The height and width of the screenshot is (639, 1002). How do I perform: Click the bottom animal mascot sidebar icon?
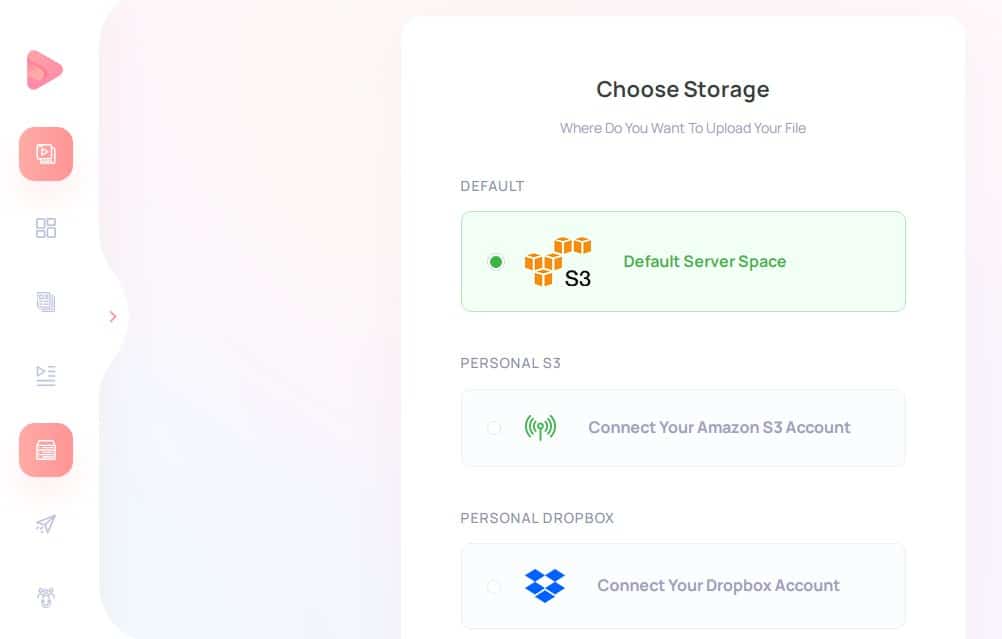[46, 597]
